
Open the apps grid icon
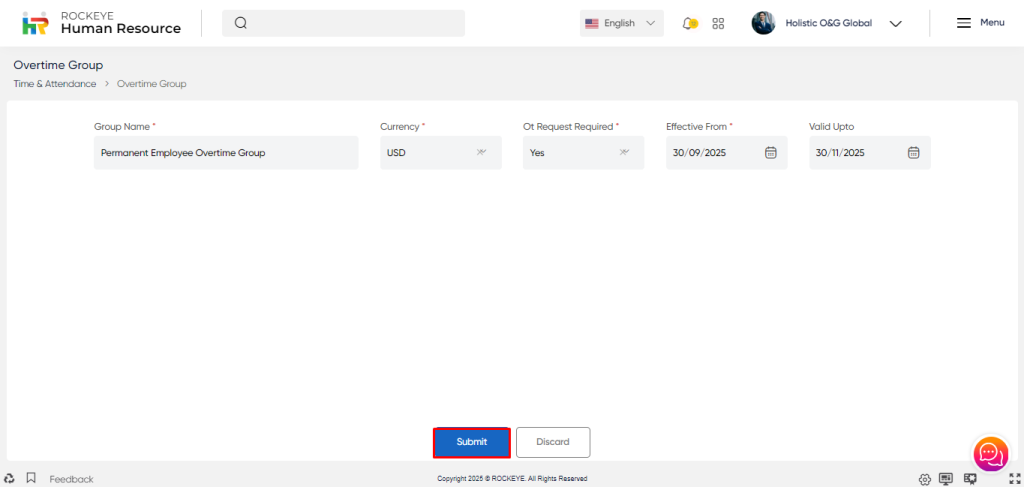coord(718,23)
